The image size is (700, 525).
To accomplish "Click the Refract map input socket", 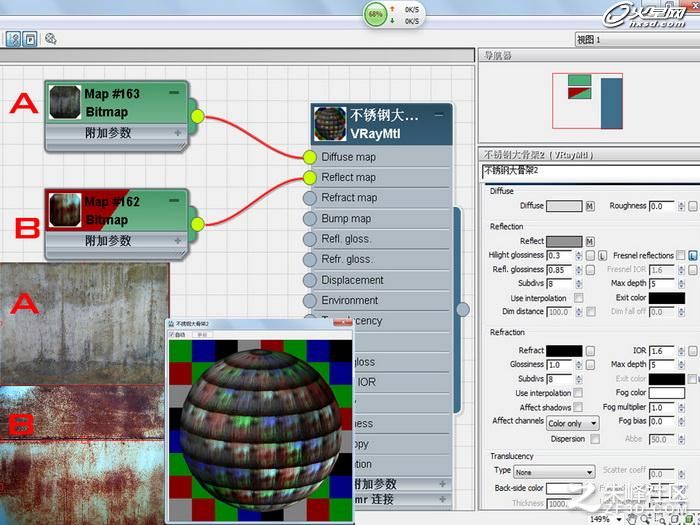I will [309, 198].
